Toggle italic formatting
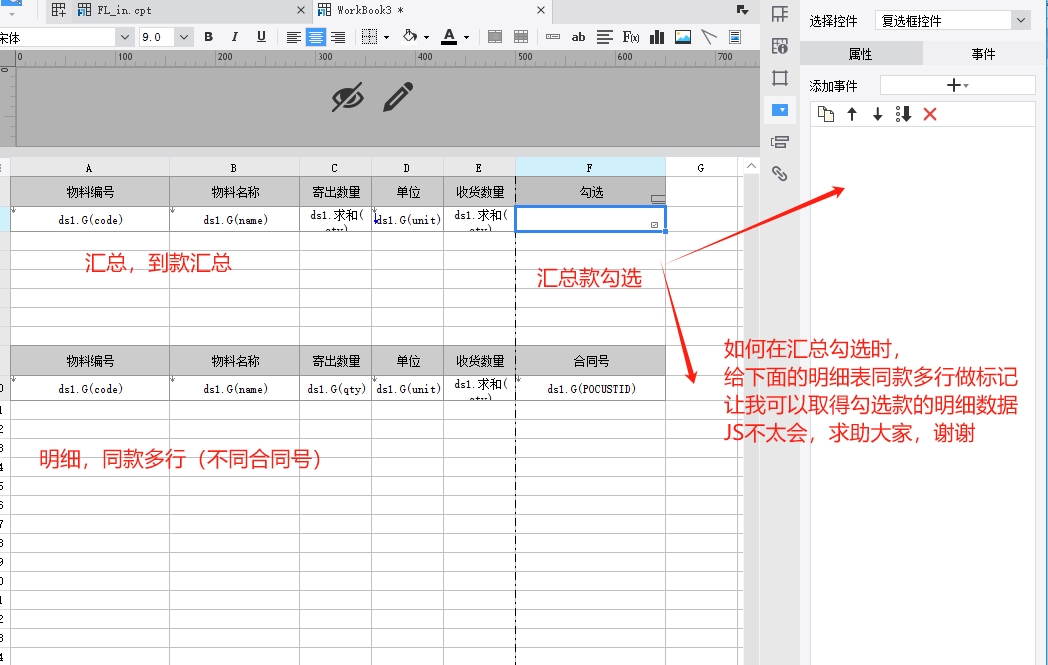This screenshot has height=665, width=1048. point(234,37)
